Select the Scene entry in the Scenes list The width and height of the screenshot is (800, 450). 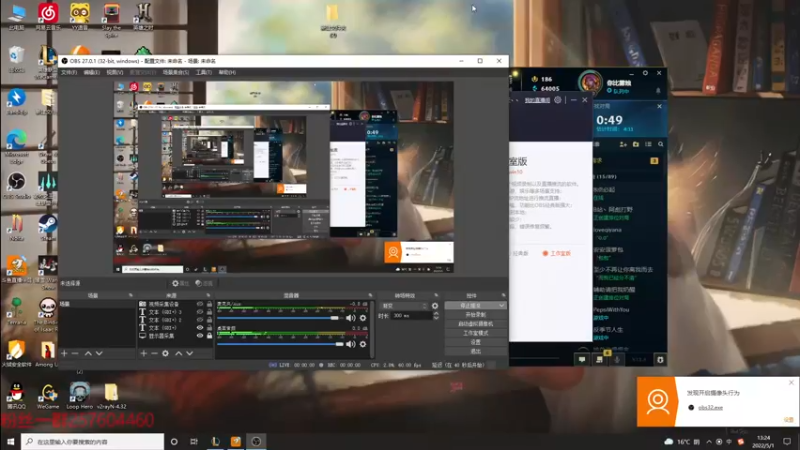97,304
